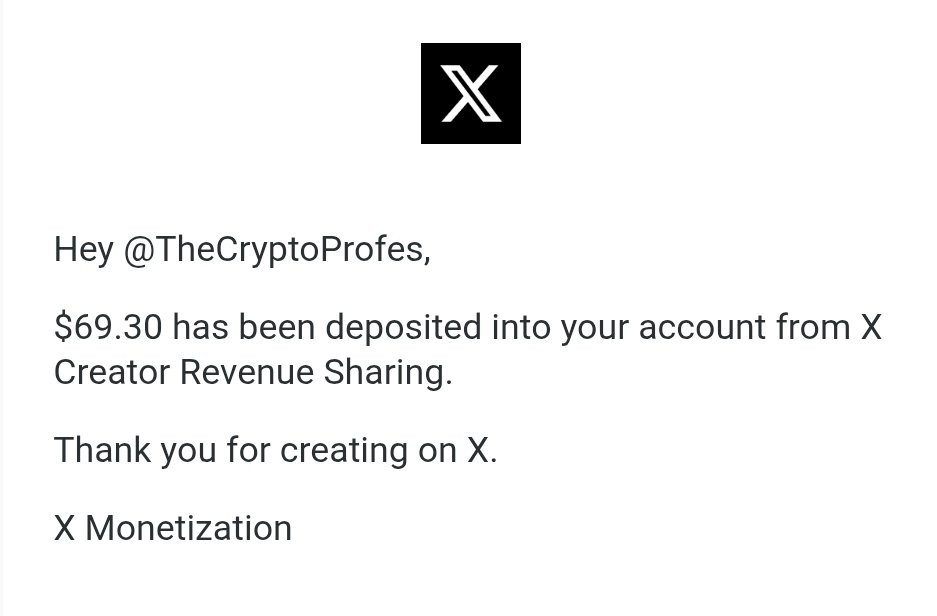The image size is (937, 616).
Task: Click the word Creator
Action: click(x=112, y=372)
